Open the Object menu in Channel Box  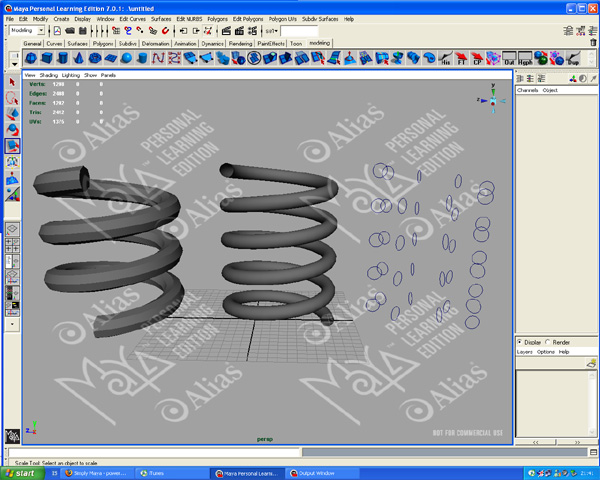pyautogui.click(x=550, y=90)
